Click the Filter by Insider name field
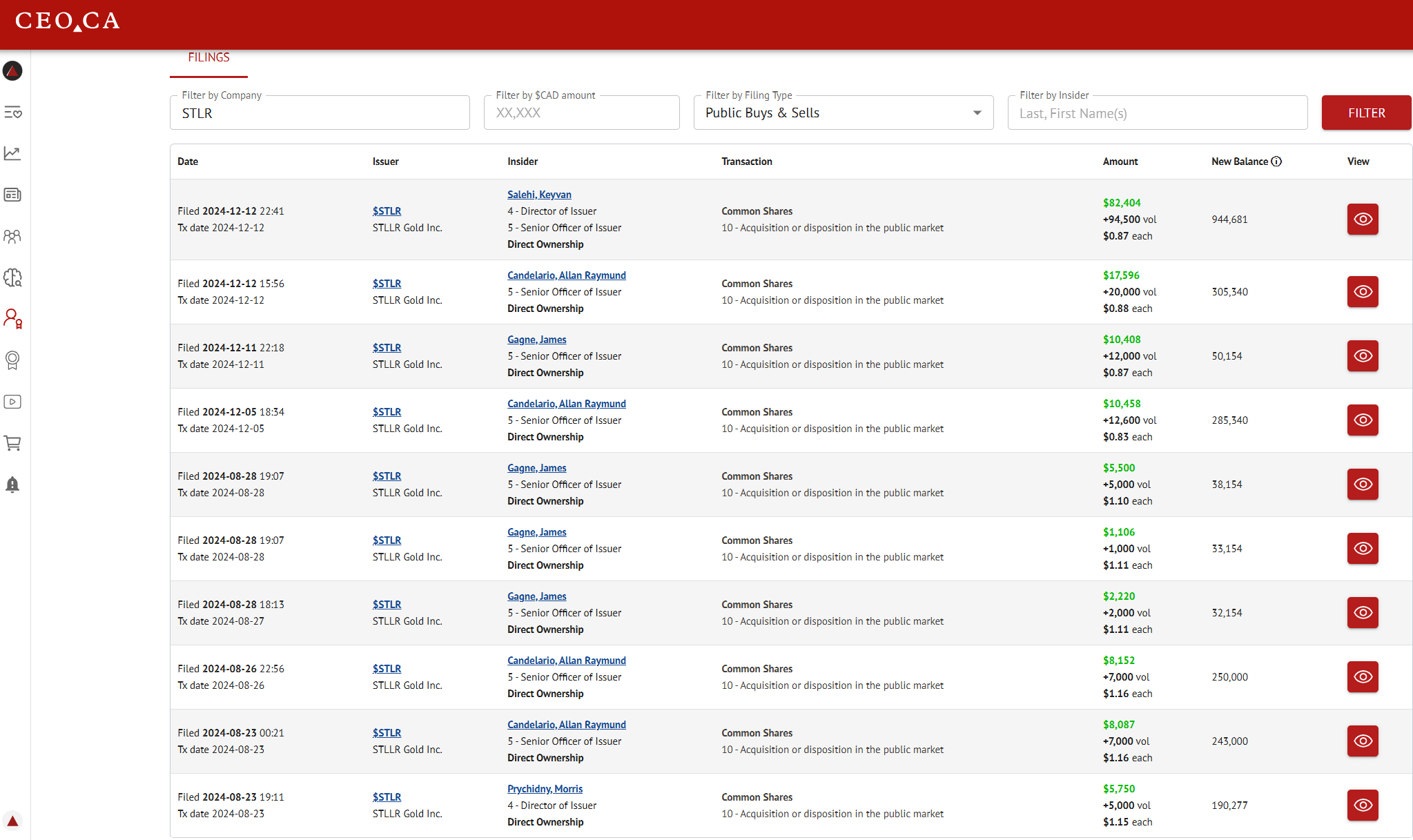 1157,113
